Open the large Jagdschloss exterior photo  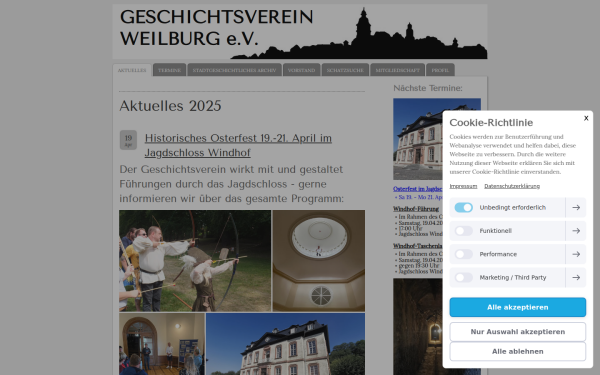point(285,344)
